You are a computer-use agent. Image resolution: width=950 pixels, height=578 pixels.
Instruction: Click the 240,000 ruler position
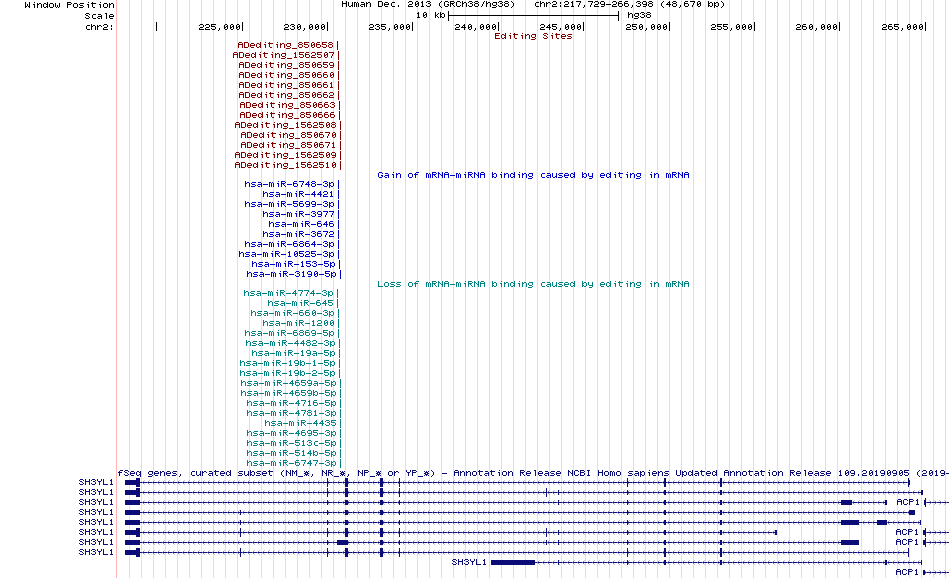(476, 27)
